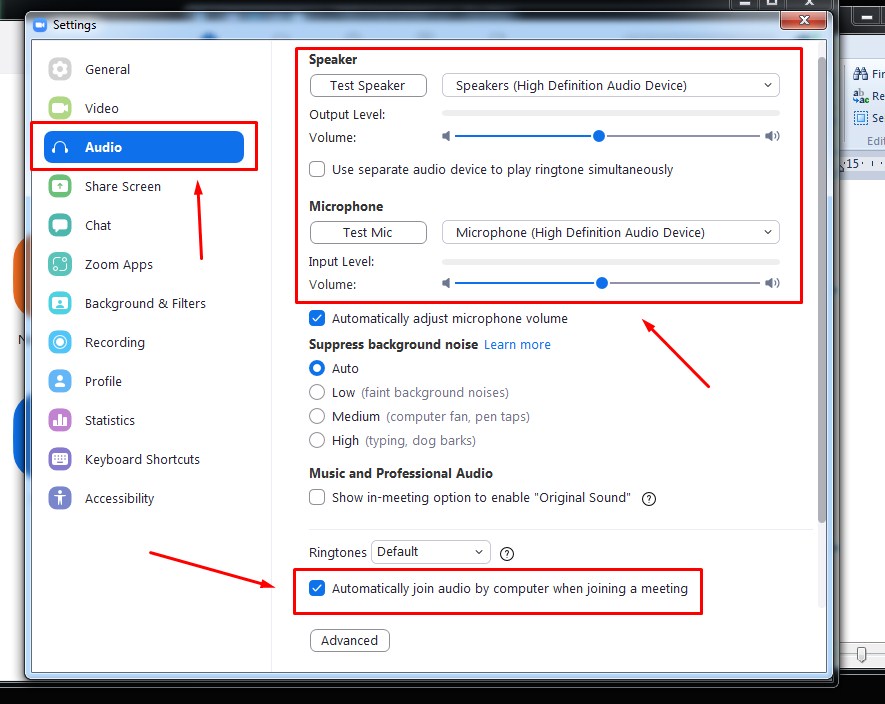Click the Share Screen icon

pyautogui.click(x=60, y=186)
